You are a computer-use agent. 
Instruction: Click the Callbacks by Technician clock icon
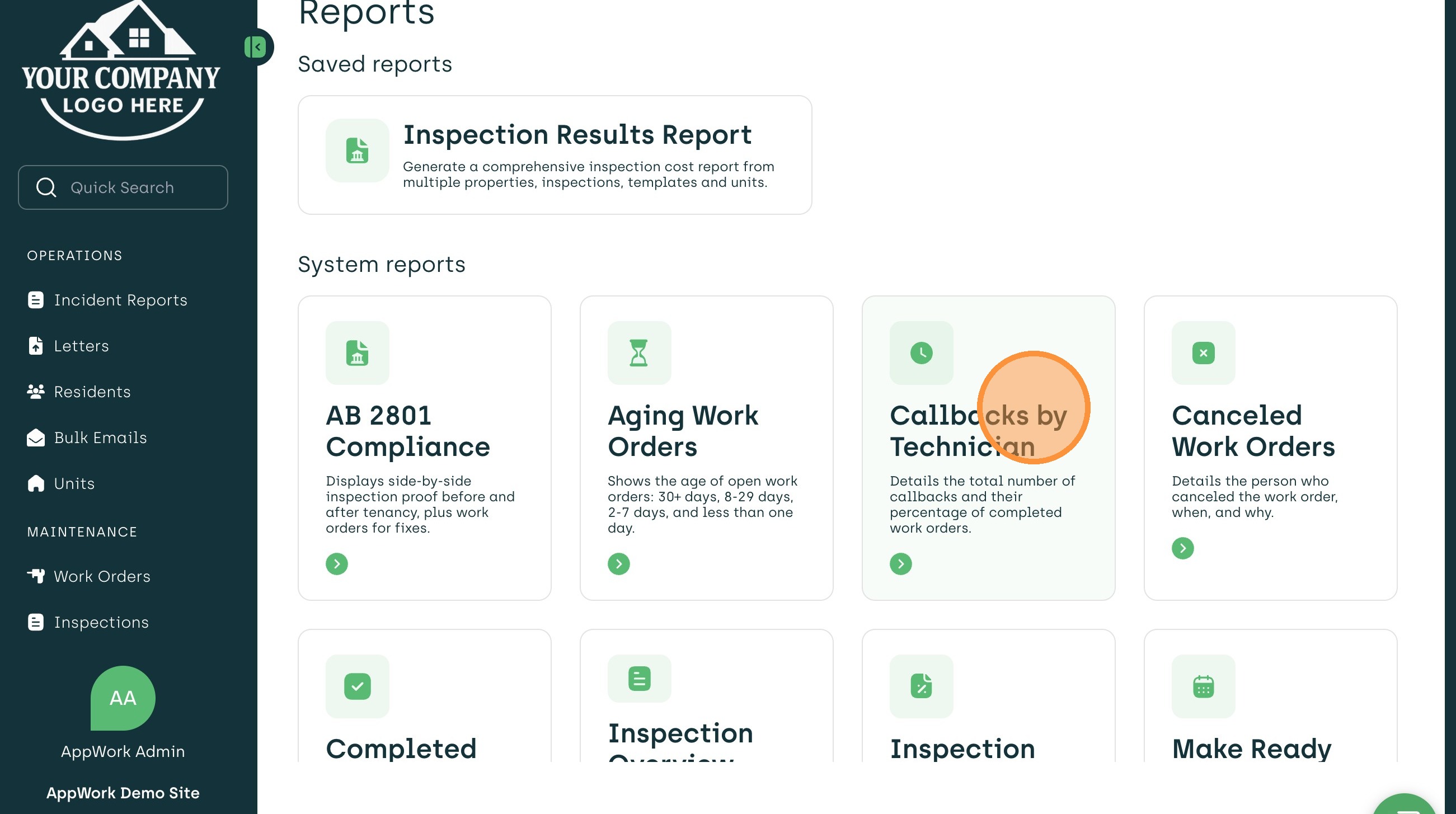[x=920, y=352]
